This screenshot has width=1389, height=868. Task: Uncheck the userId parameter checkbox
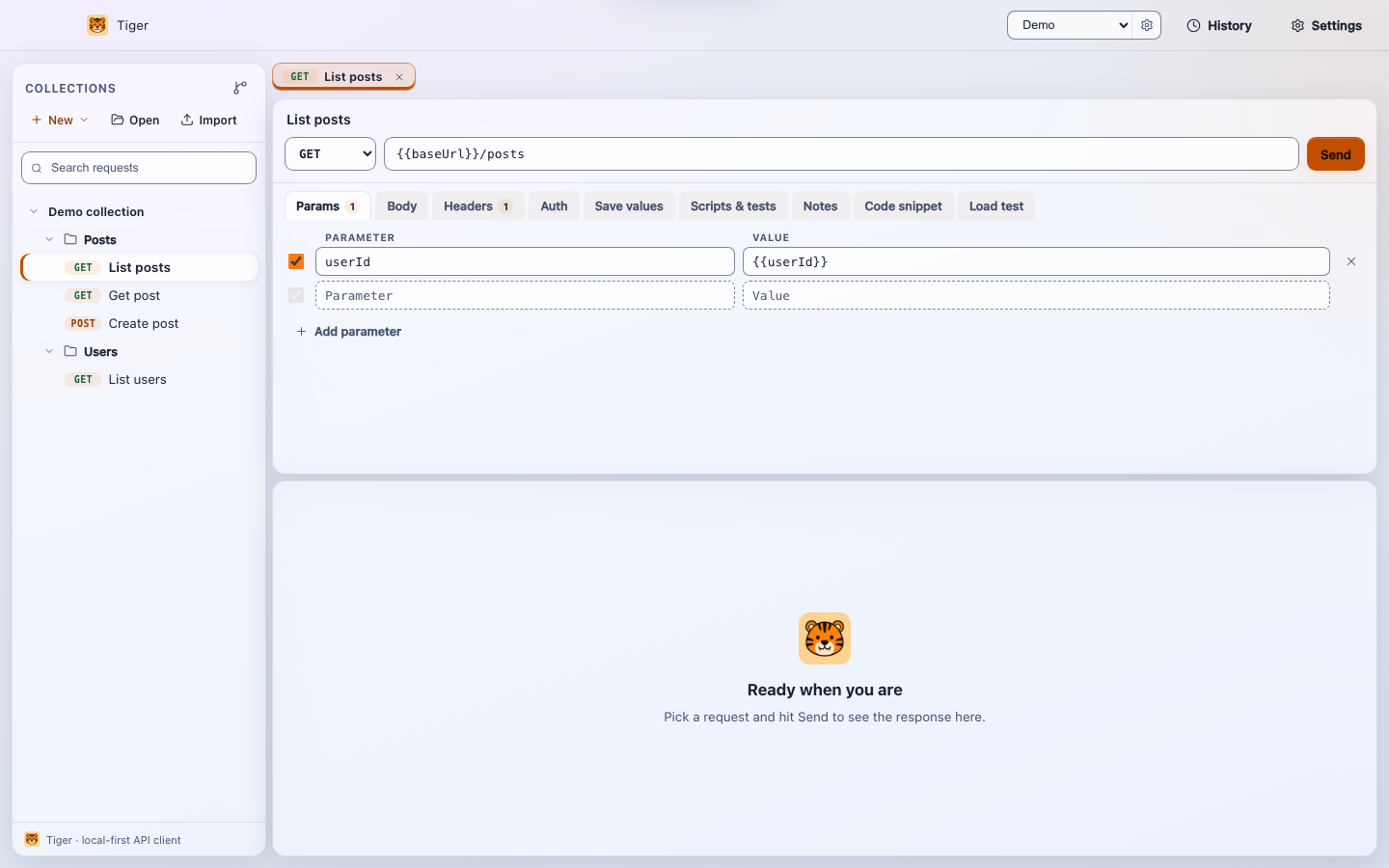pyautogui.click(x=296, y=261)
